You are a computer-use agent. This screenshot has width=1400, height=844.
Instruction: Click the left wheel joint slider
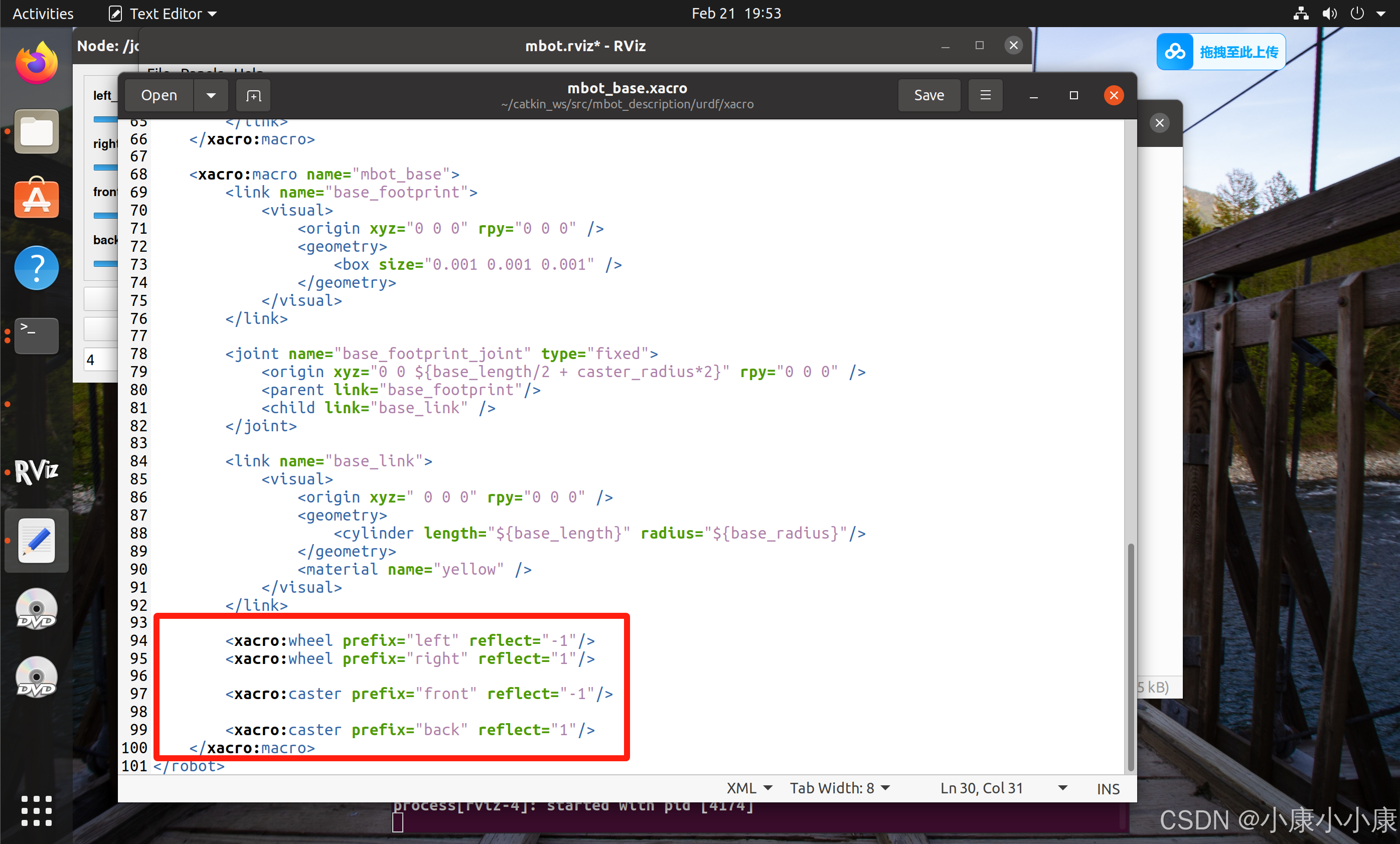(105, 119)
